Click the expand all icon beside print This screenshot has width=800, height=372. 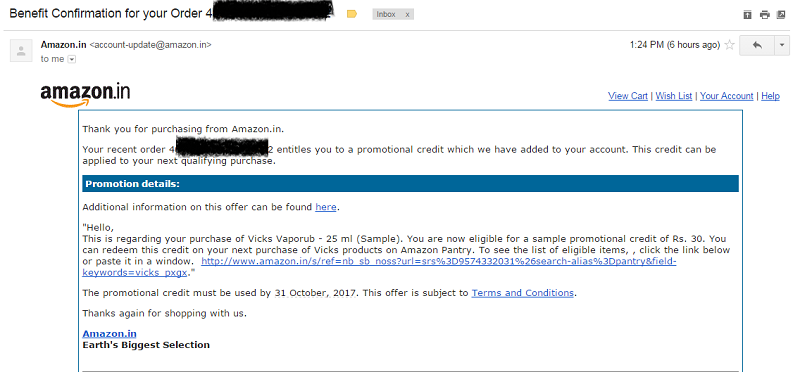(747, 15)
